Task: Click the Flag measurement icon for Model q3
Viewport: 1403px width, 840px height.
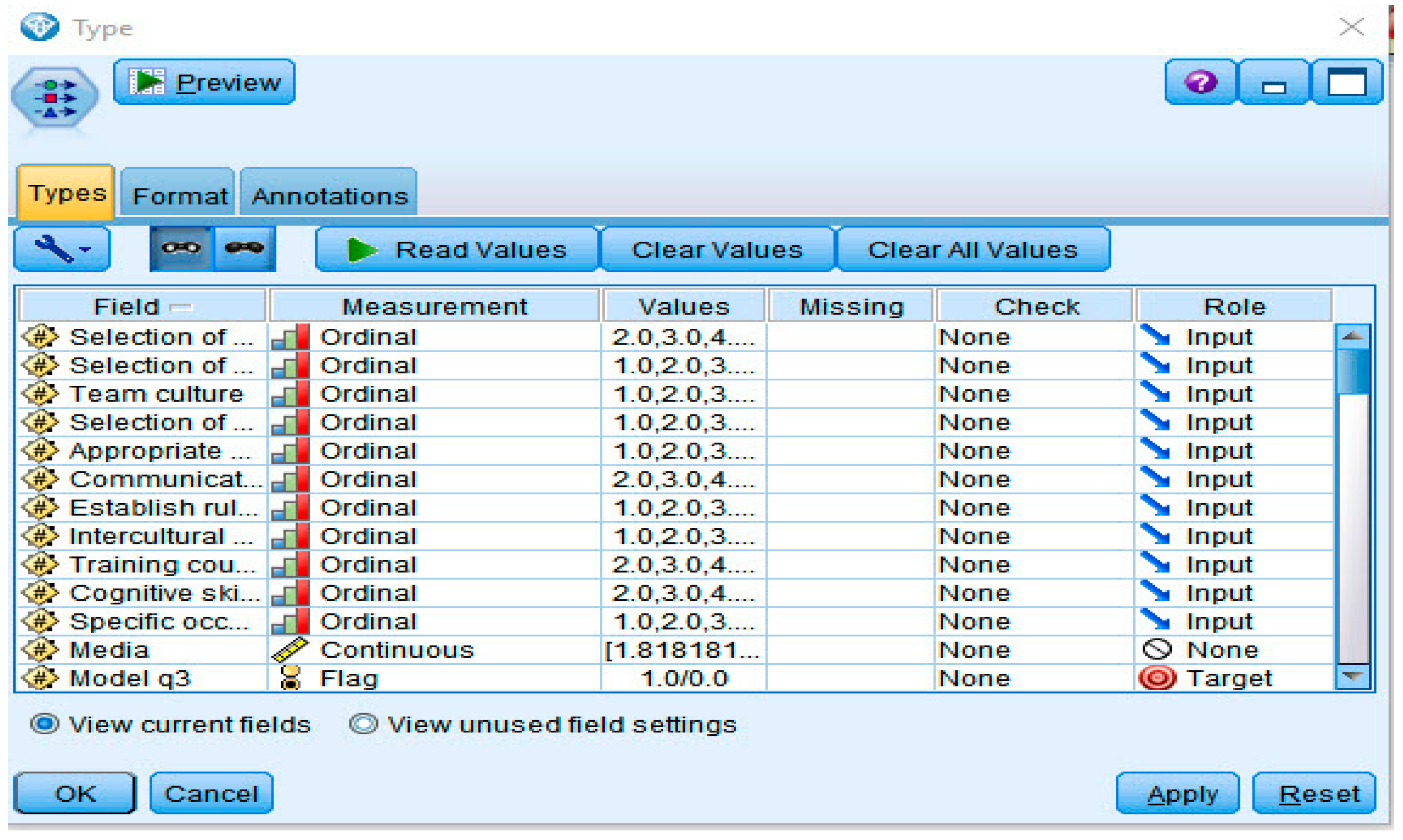Action: click(291, 678)
